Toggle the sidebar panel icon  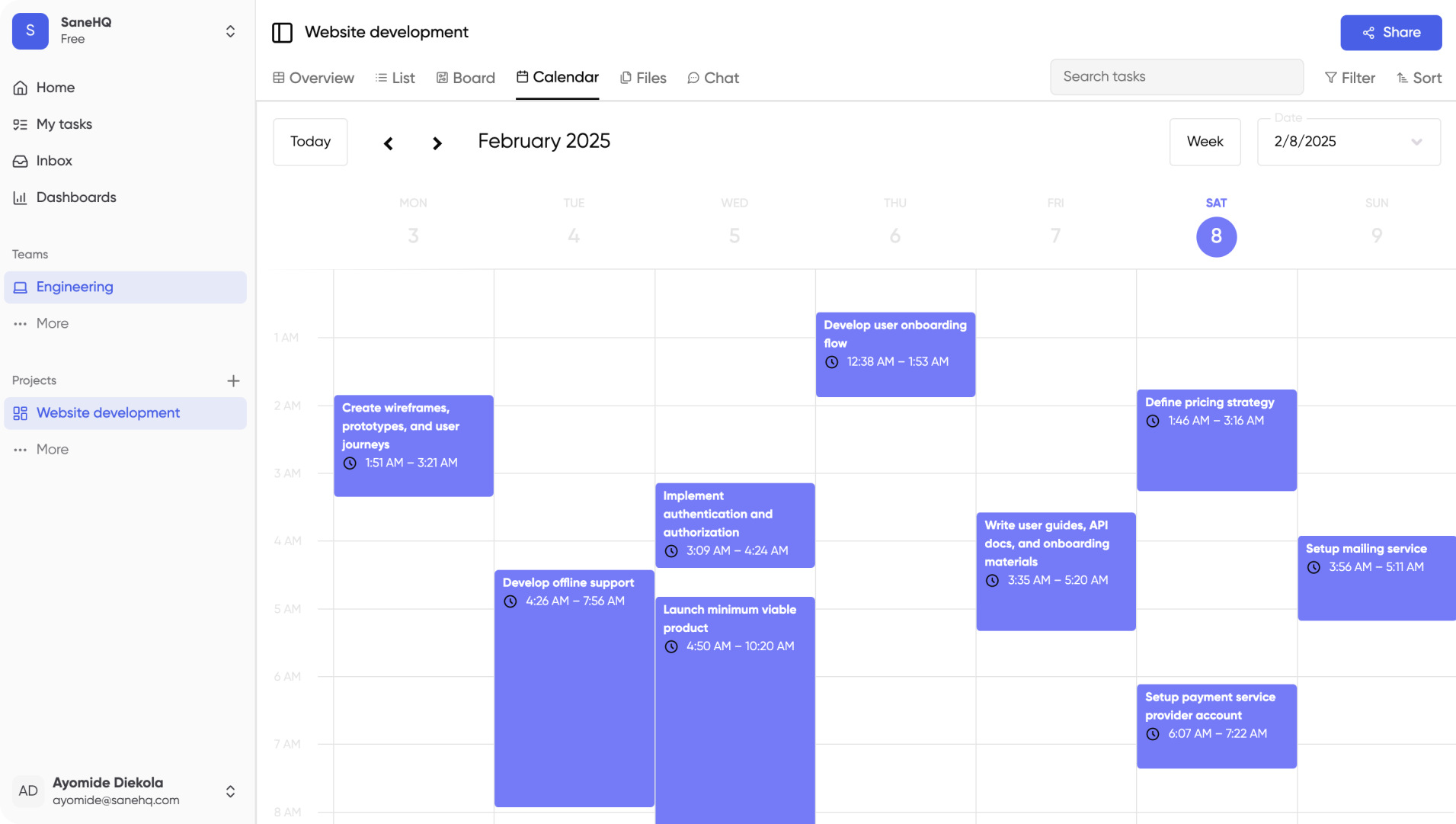click(x=282, y=32)
